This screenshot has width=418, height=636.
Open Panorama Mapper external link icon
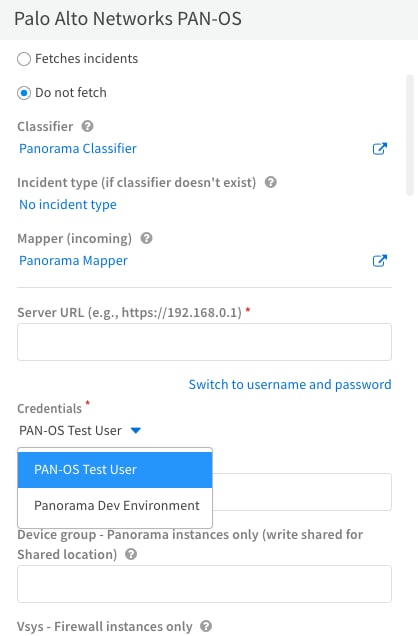379,261
